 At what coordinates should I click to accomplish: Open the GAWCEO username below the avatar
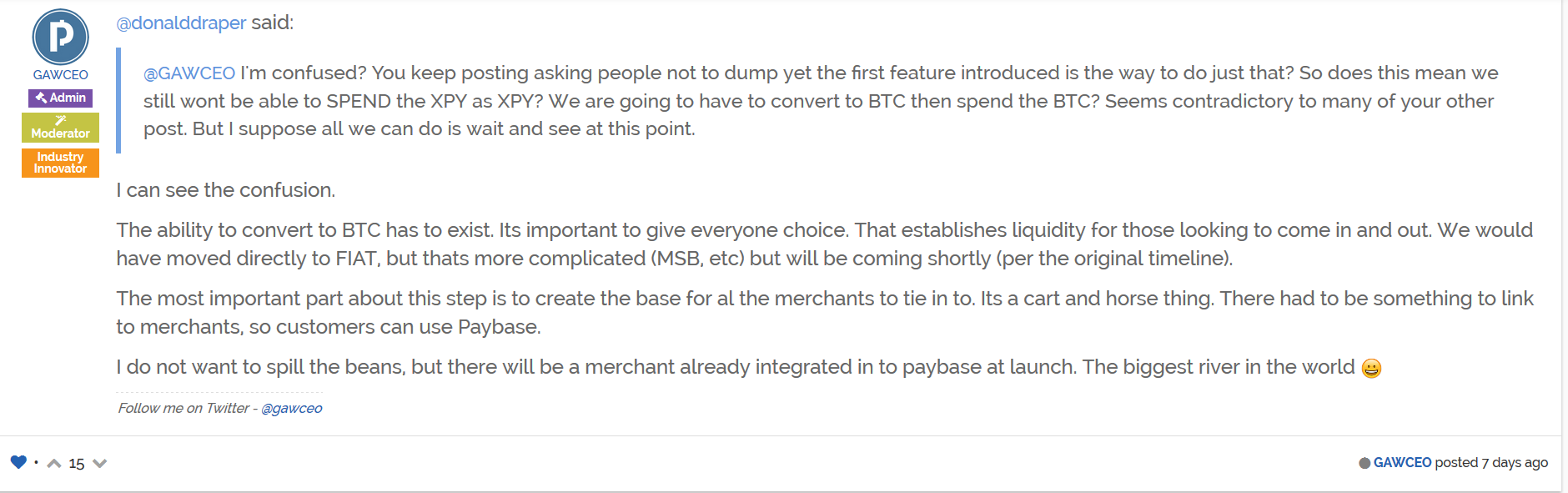[60, 74]
